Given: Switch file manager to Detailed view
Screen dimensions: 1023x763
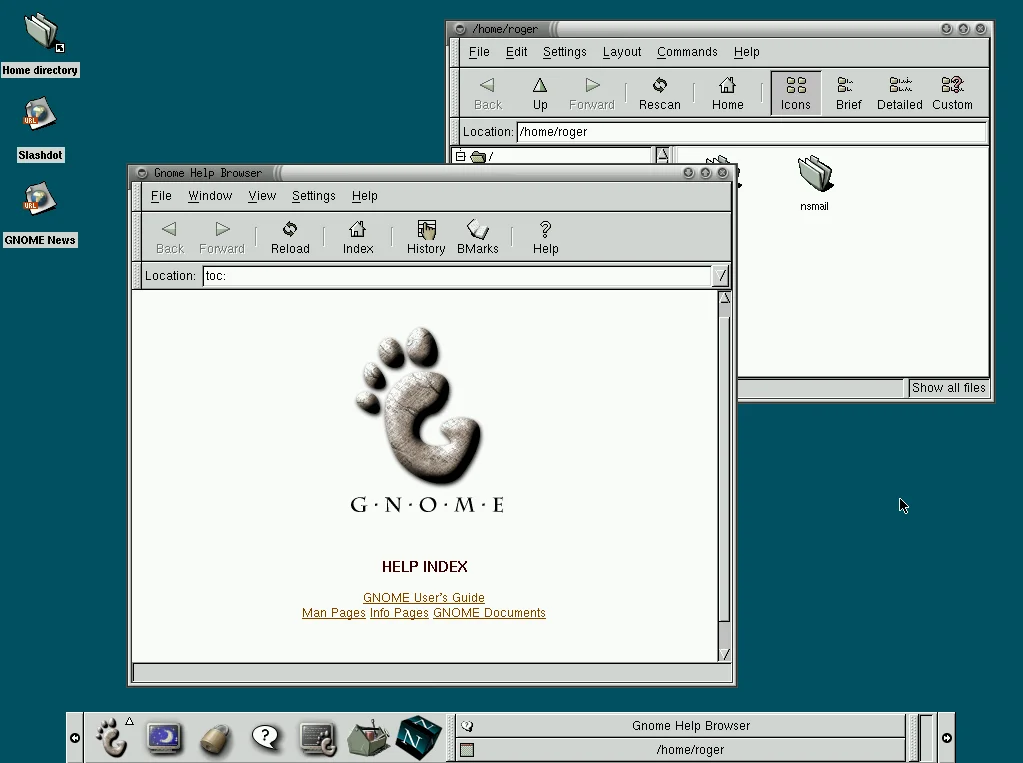Looking at the screenshot, I should 900,94.
